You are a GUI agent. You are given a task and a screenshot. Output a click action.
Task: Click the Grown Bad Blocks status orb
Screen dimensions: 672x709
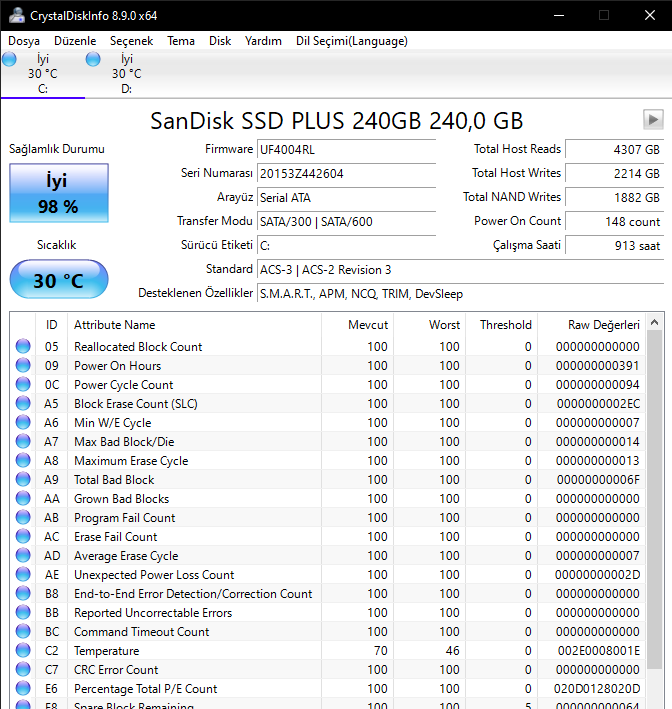[23, 499]
